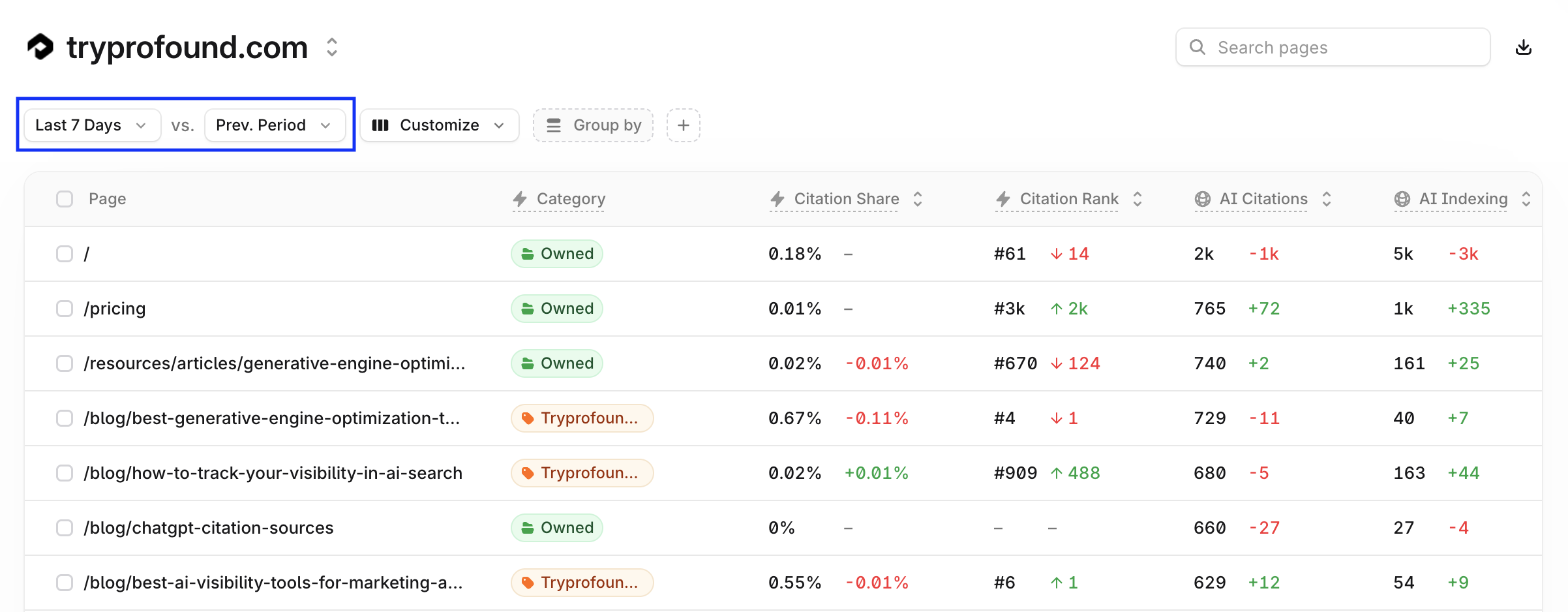Check the /blog/chatgpt-citation-sources checkbox
Screen dimensions: 1568x612
pyautogui.click(x=65, y=528)
